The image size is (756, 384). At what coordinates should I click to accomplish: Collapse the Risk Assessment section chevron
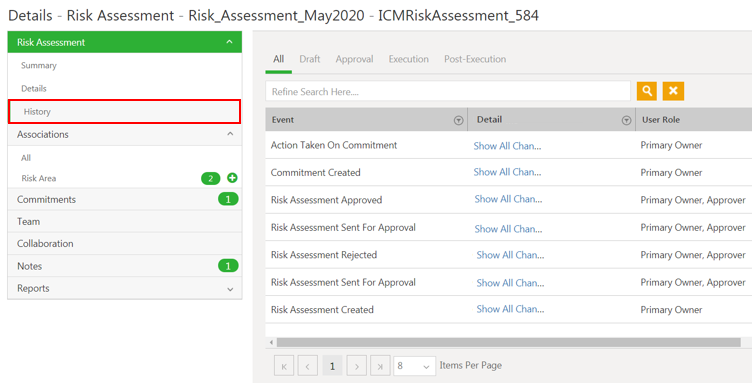click(x=230, y=42)
